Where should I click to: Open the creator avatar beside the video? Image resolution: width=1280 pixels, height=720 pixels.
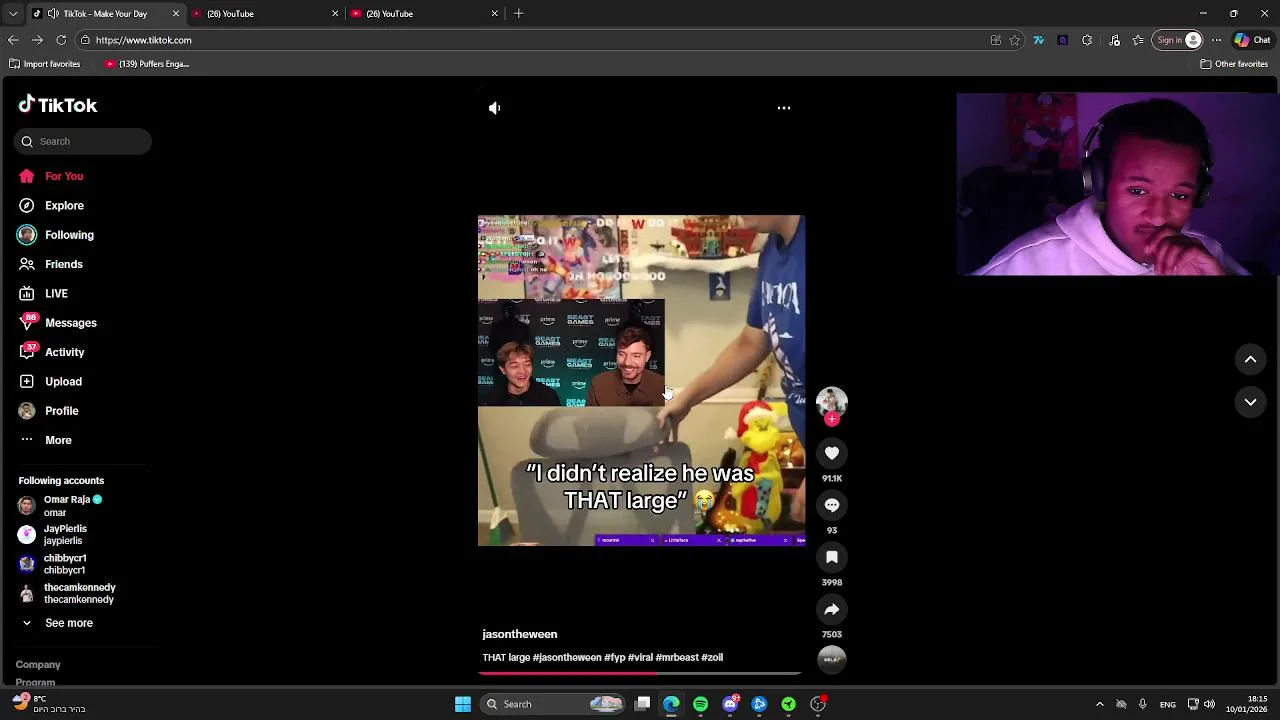(832, 401)
